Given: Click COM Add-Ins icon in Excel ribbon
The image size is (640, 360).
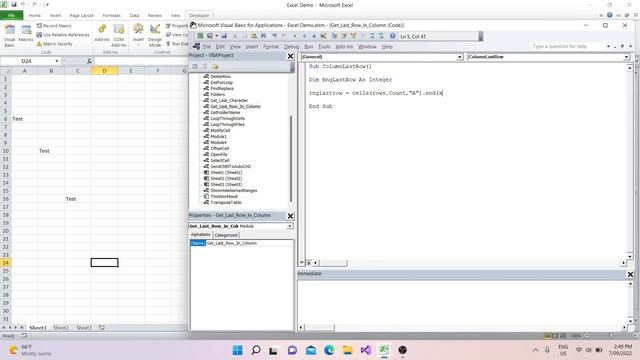Looking at the screenshot, I should click(x=119, y=35).
